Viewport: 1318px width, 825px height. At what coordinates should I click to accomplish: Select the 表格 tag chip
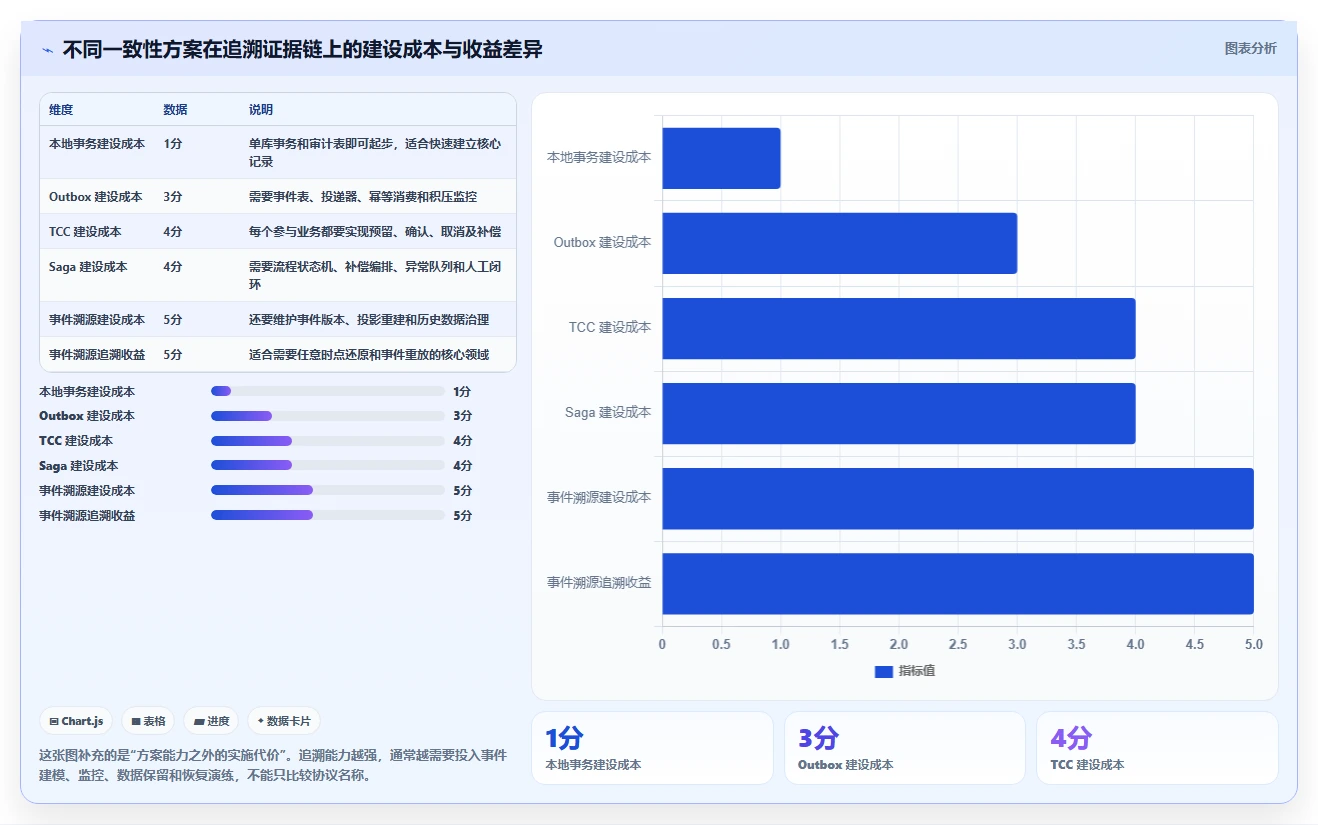coord(149,721)
